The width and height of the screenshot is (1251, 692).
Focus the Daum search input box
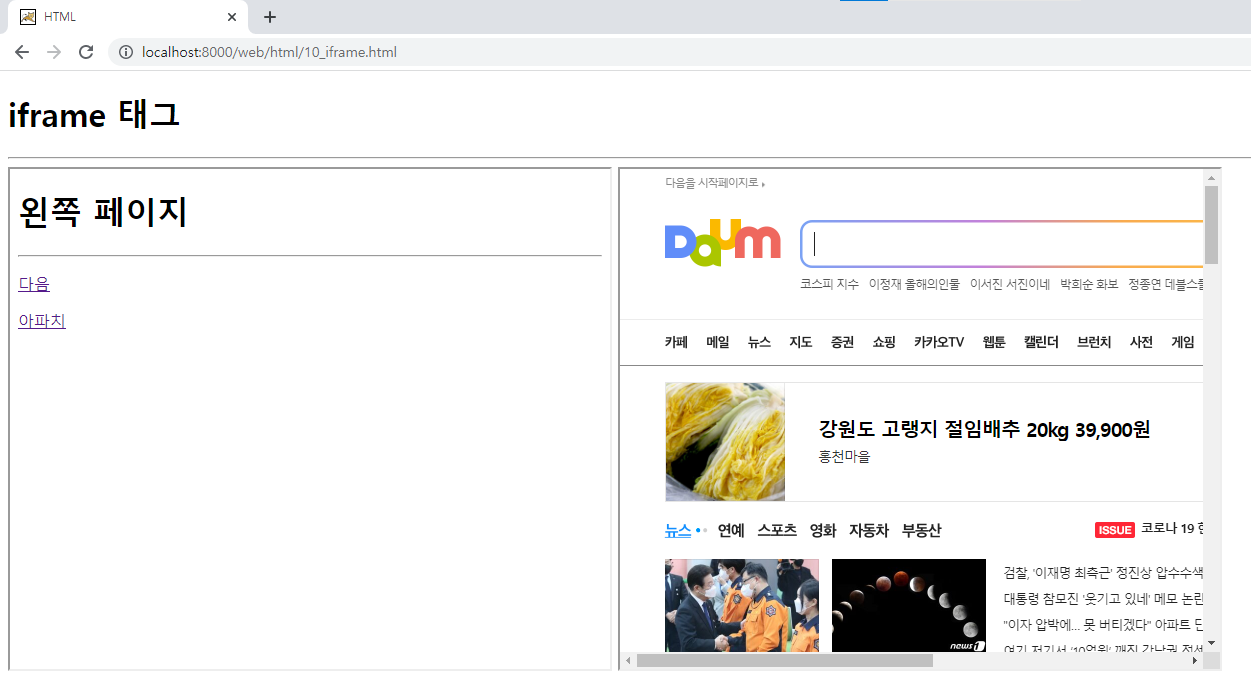(1003, 244)
